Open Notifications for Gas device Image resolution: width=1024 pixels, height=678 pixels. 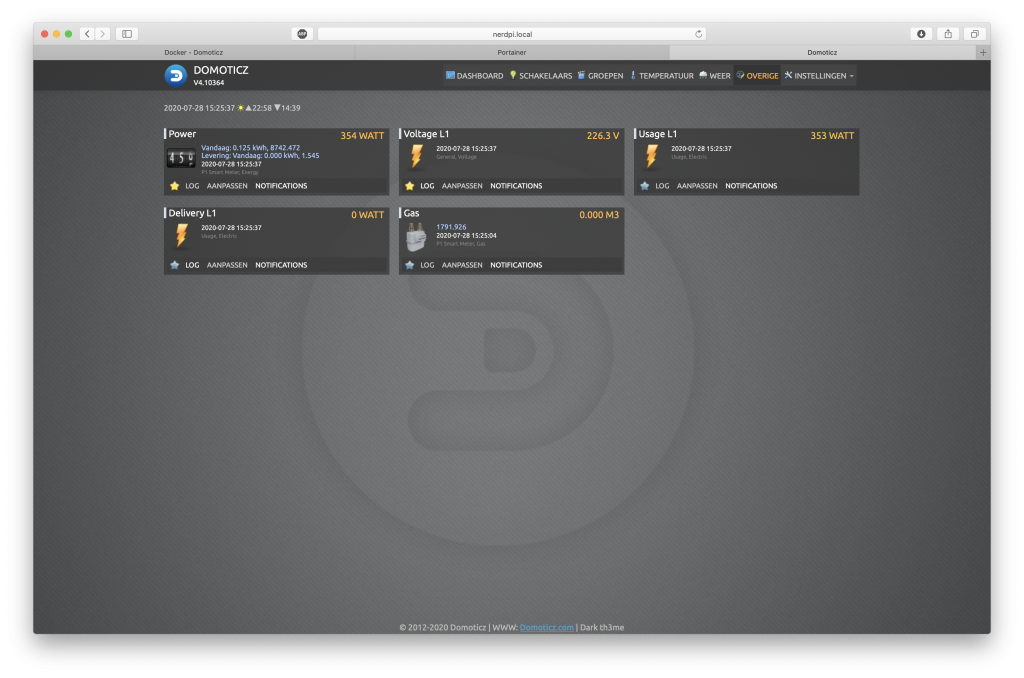click(x=516, y=265)
